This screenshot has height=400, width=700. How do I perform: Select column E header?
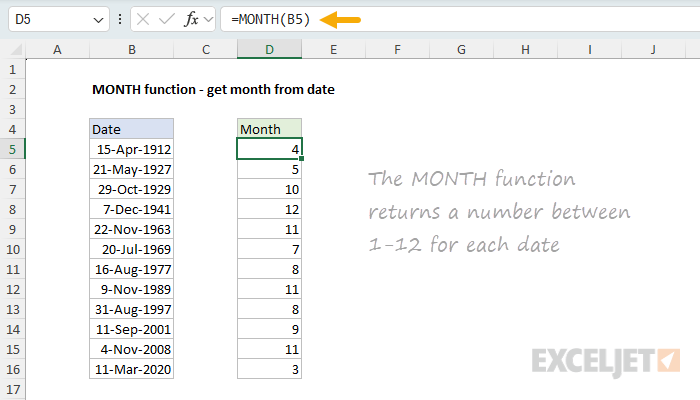coord(333,49)
